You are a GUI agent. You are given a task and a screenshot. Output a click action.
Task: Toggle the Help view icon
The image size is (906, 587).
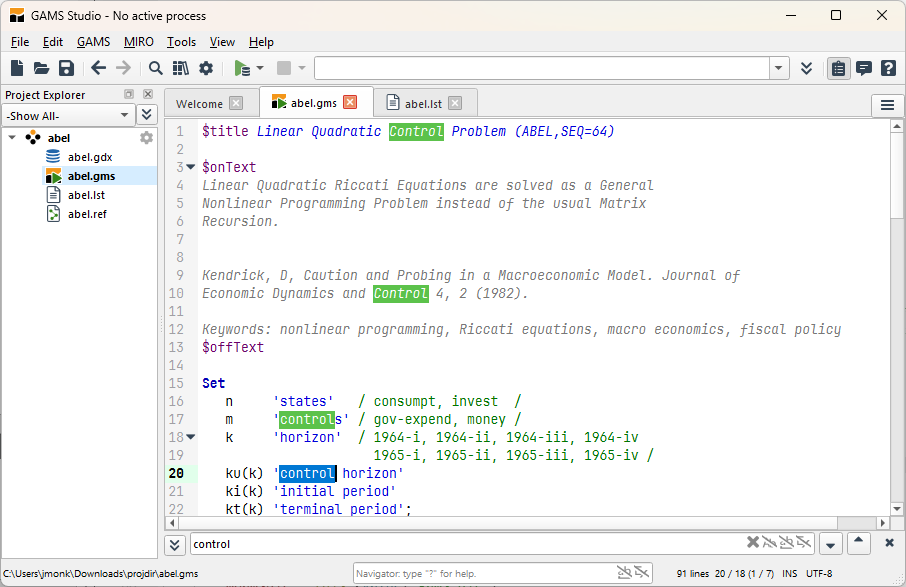(888, 68)
